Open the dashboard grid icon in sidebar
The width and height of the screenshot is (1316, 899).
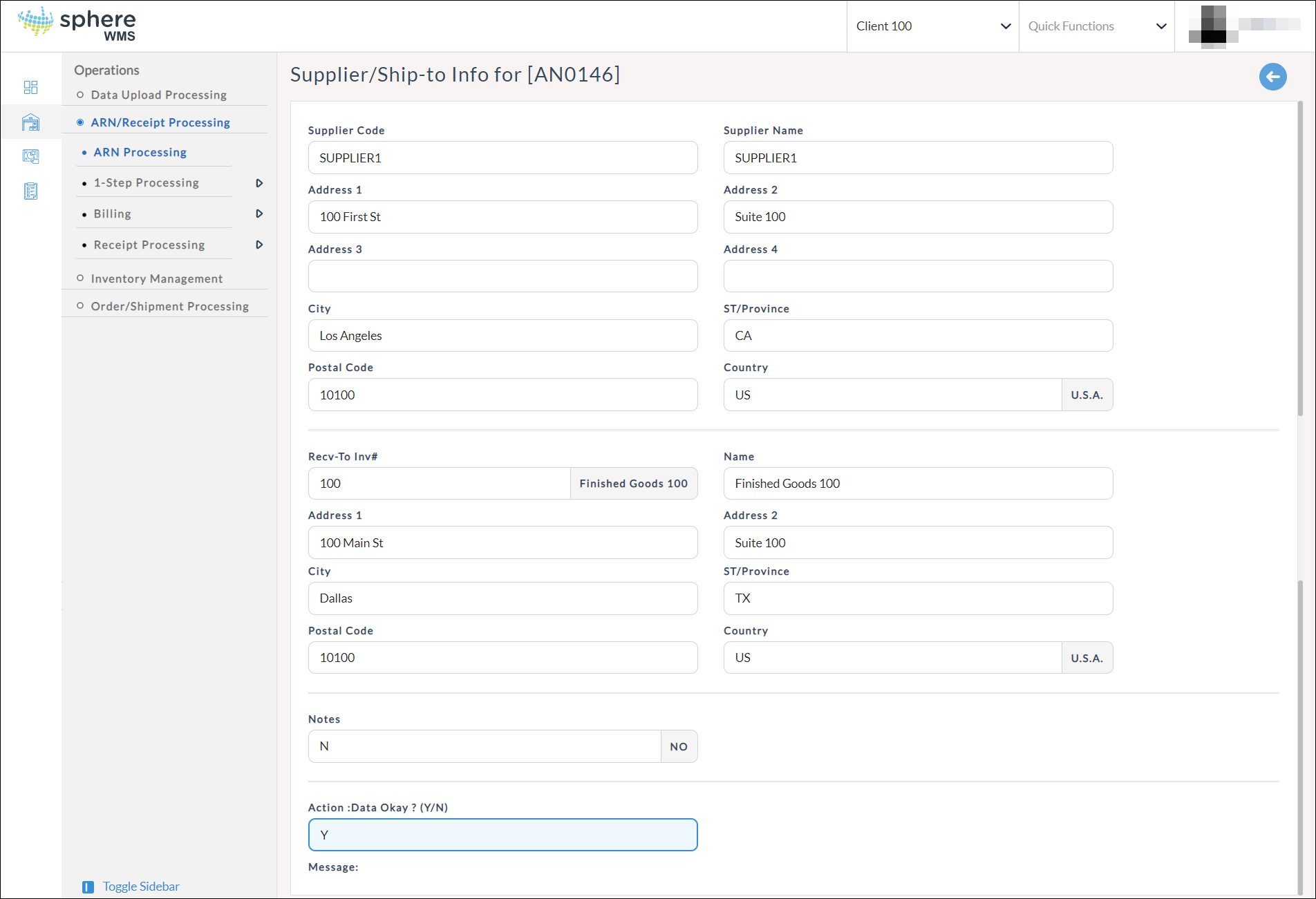(x=30, y=87)
